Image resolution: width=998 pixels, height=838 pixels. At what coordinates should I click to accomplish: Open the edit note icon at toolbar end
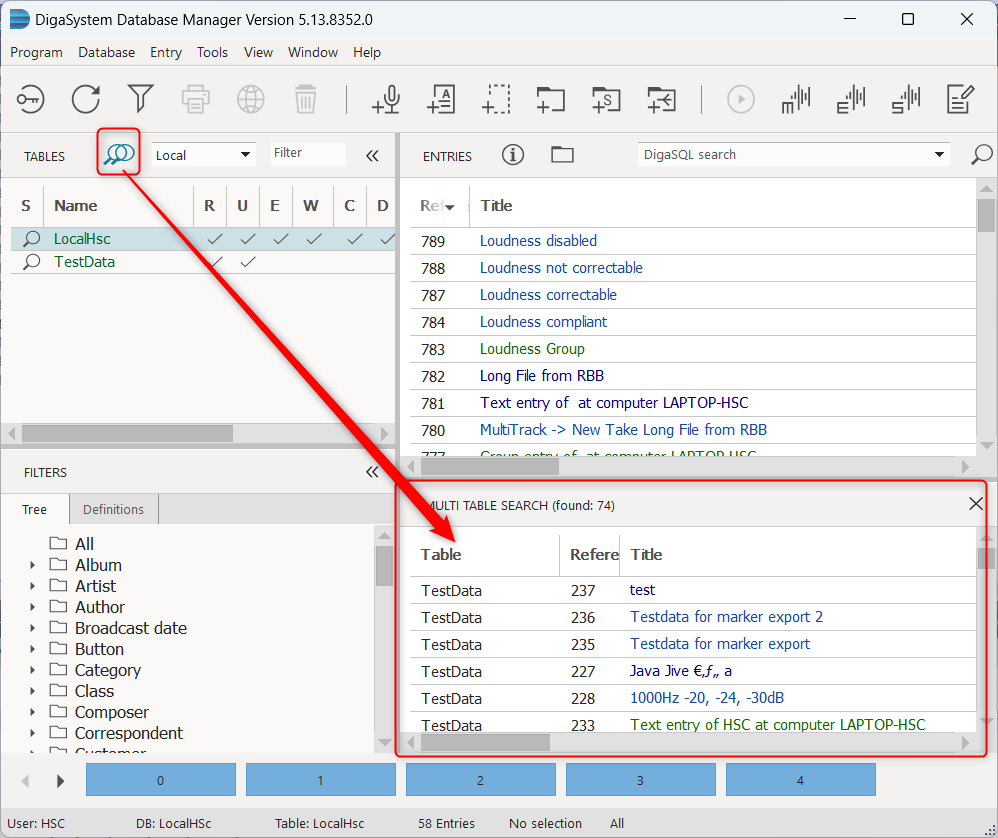click(x=960, y=99)
